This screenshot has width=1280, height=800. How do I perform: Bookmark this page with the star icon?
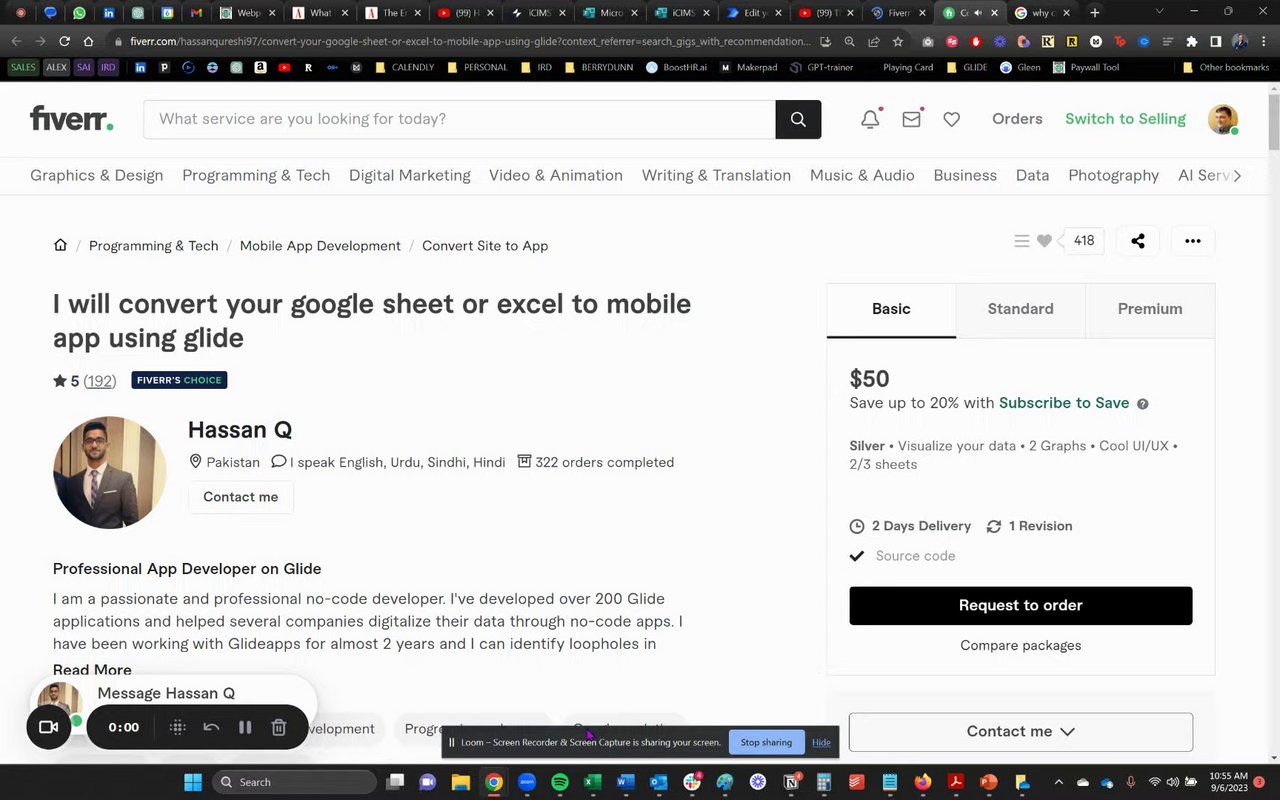click(x=897, y=42)
